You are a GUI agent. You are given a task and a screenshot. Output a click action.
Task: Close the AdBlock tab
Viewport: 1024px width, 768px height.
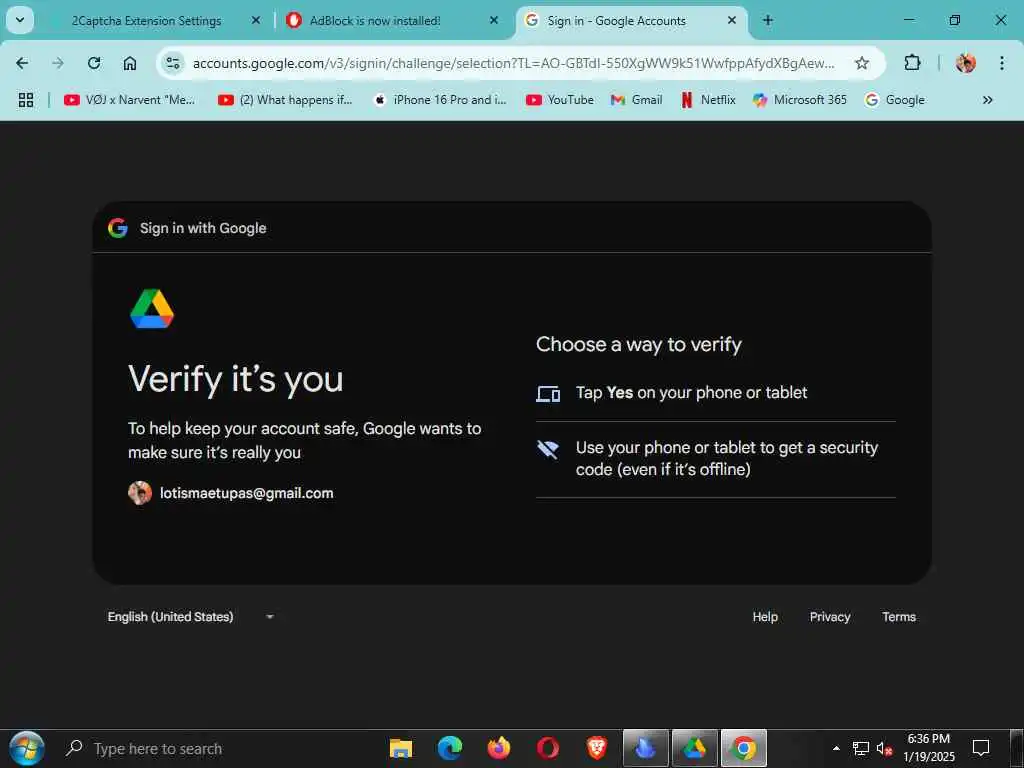coord(494,20)
